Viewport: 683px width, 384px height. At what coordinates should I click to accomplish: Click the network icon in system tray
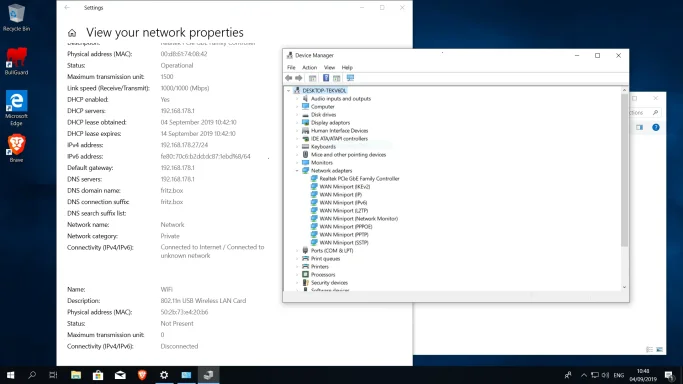pyautogui.click(x=595, y=375)
